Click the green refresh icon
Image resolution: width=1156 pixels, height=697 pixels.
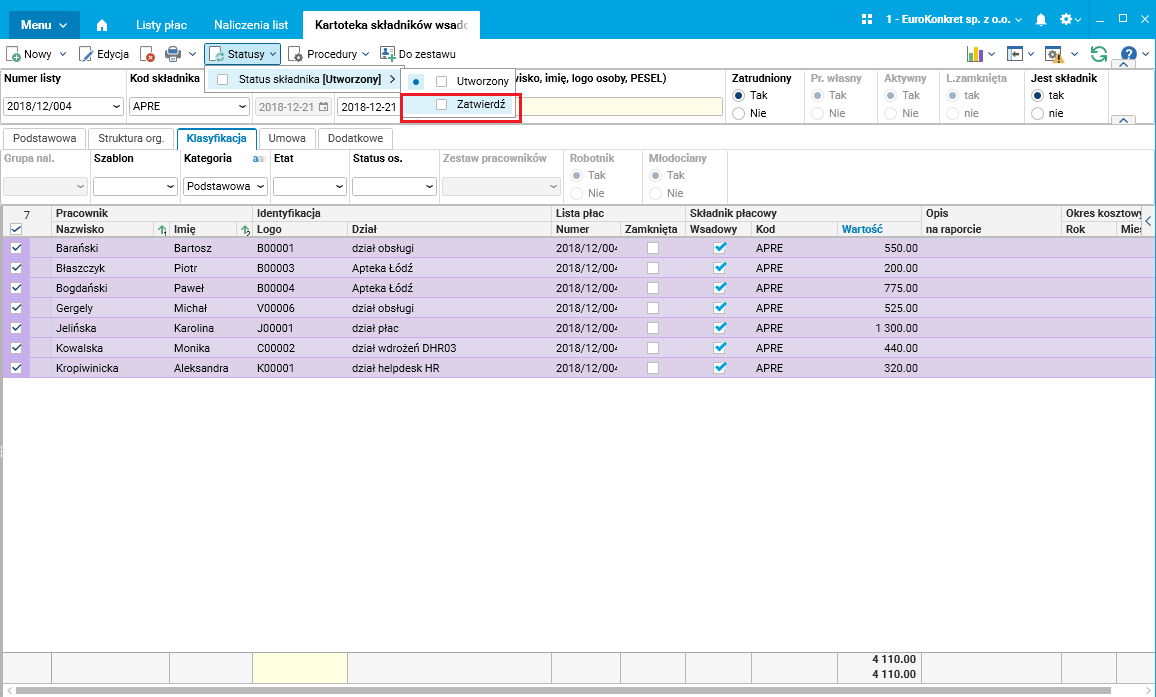[x=1099, y=54]
